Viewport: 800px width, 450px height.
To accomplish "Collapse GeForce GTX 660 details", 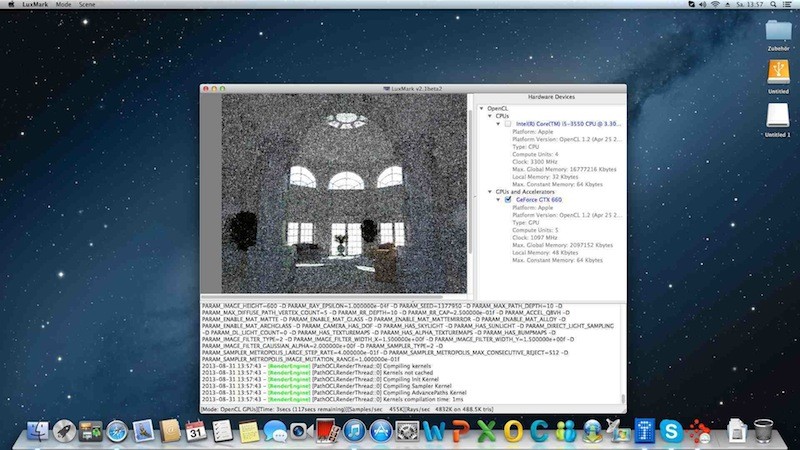I will [x=498, y=199].
